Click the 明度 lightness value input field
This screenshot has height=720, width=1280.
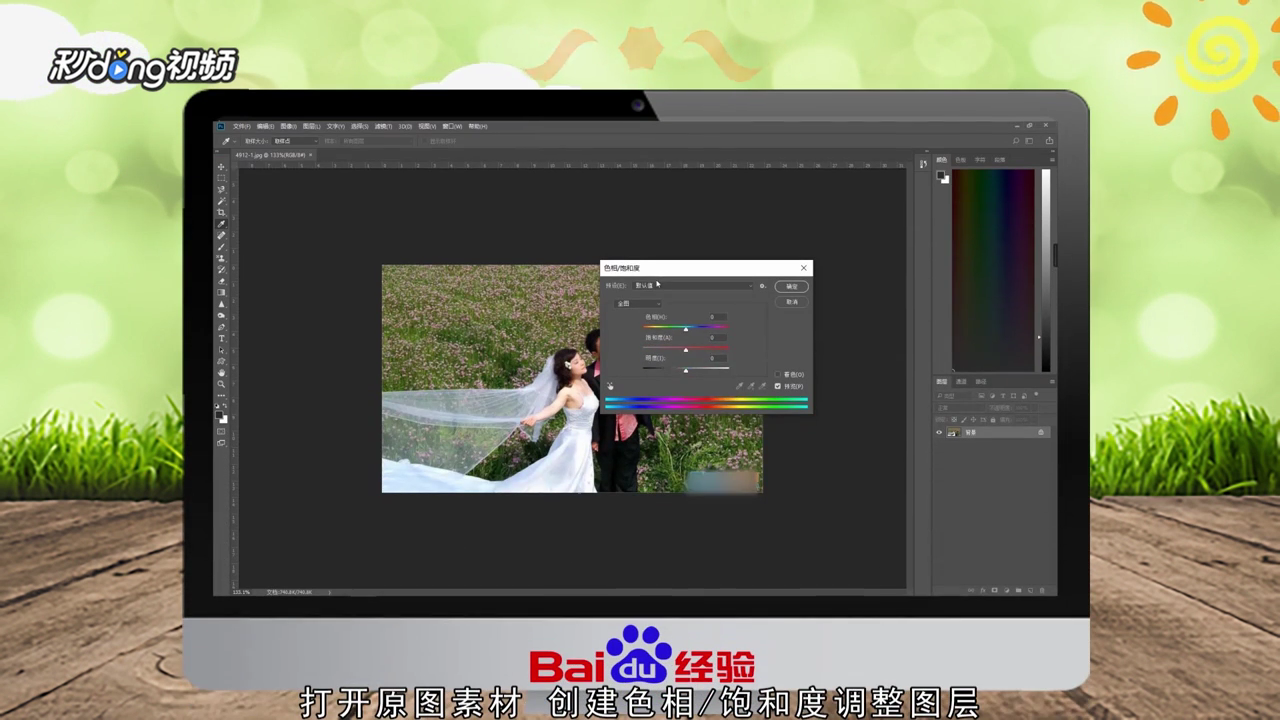pos(718,358)
